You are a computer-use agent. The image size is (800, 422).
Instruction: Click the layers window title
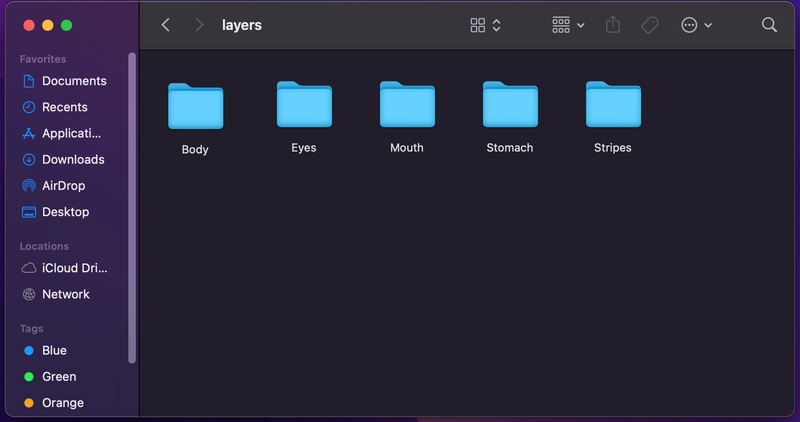(x=242, y=25)
